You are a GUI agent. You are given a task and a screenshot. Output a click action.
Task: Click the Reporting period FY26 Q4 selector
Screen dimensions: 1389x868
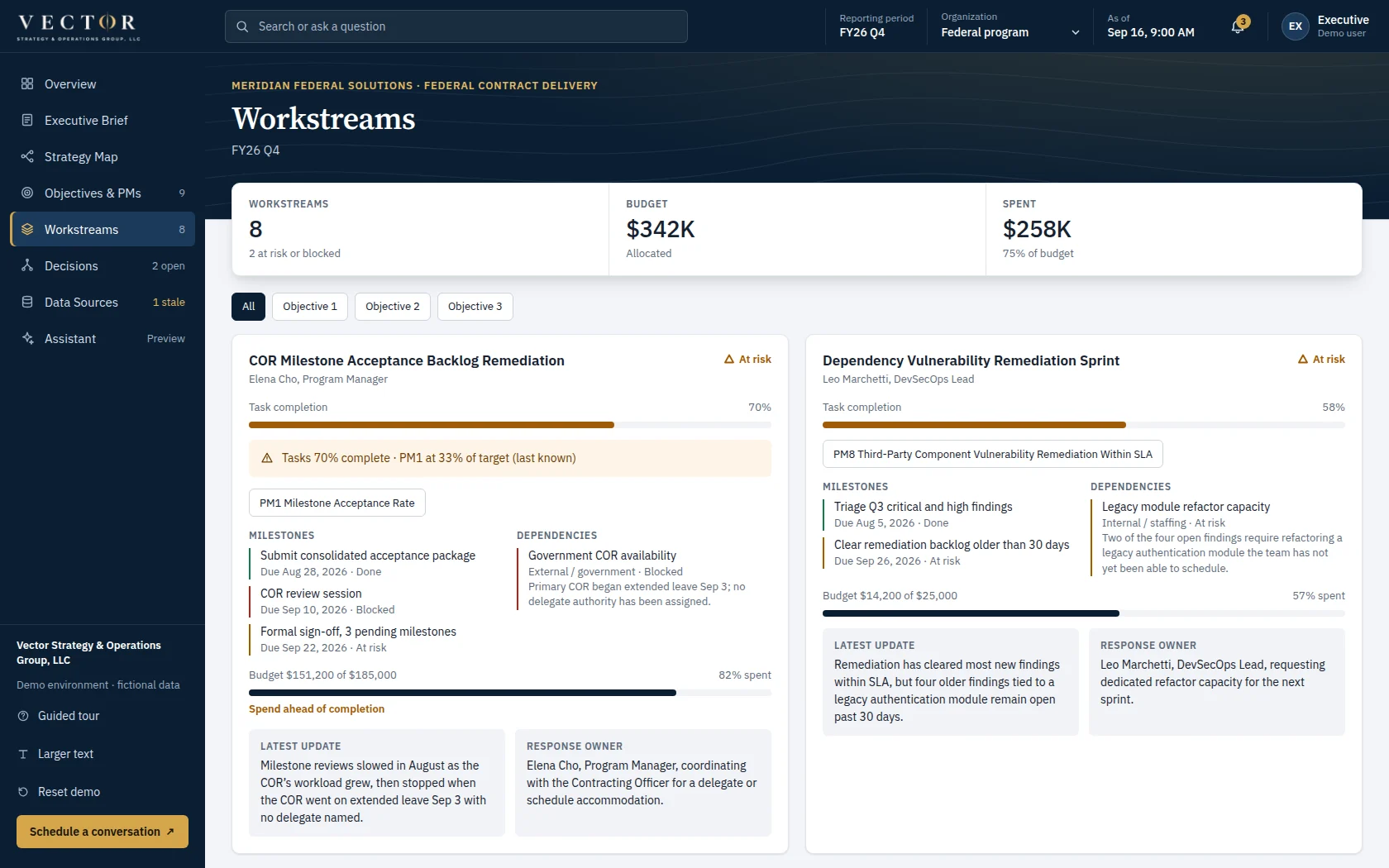click(x=876, y=26)
